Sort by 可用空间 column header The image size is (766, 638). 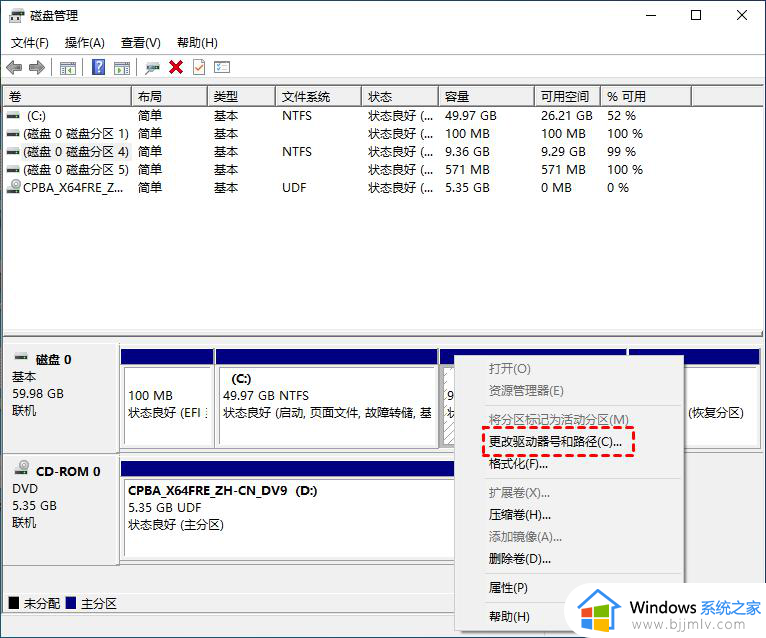[567, 96]
